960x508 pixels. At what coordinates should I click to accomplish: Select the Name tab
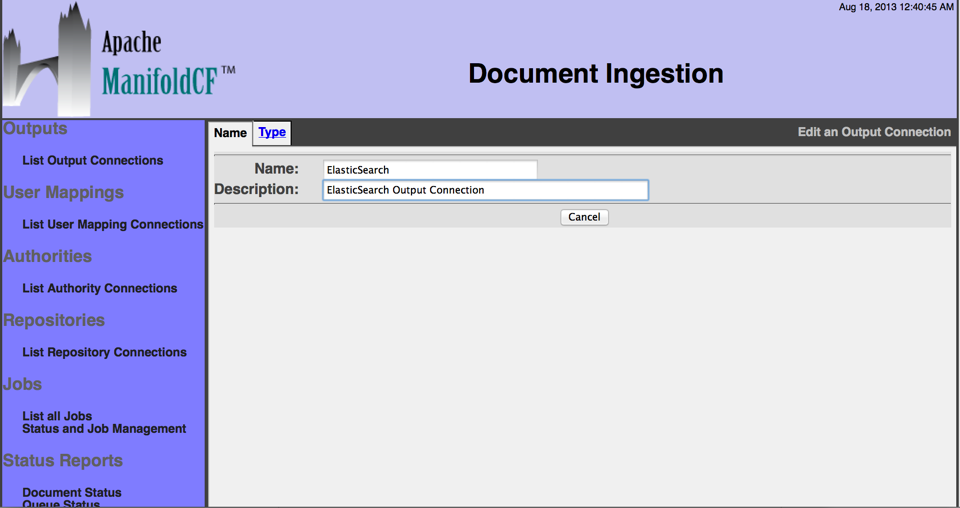[230, 133]
